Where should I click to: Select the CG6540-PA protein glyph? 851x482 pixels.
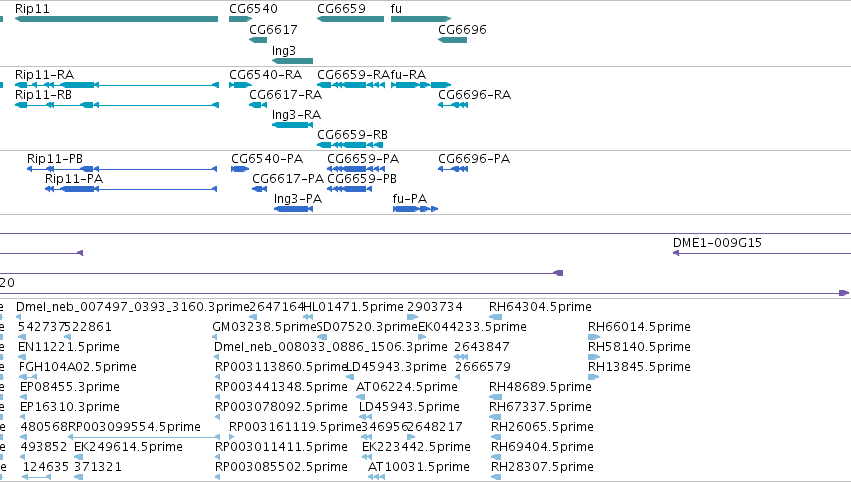240,169
